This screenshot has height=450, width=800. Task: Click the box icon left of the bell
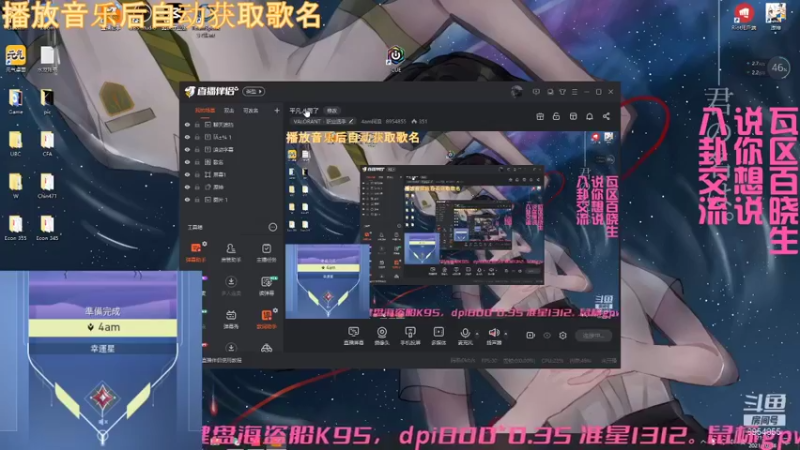point(573,116)
